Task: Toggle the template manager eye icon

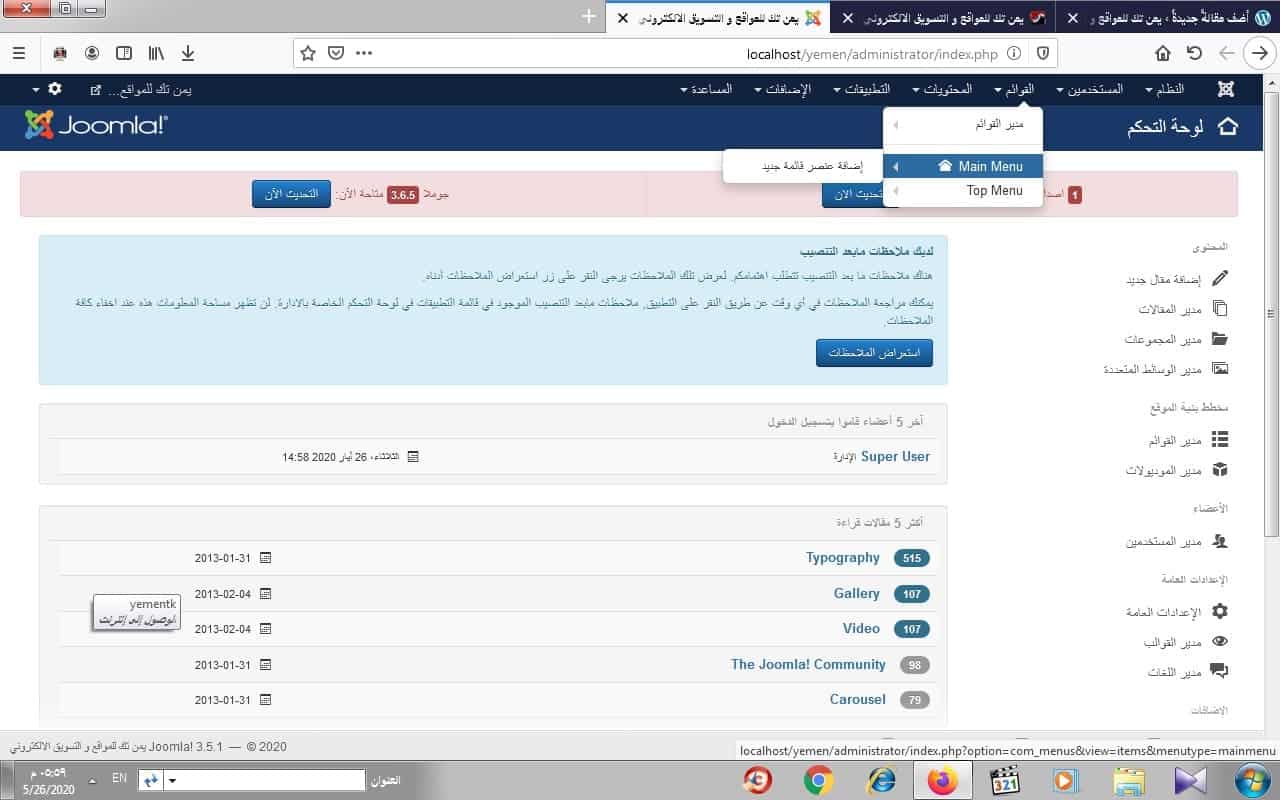Action: coord(1220,641)
